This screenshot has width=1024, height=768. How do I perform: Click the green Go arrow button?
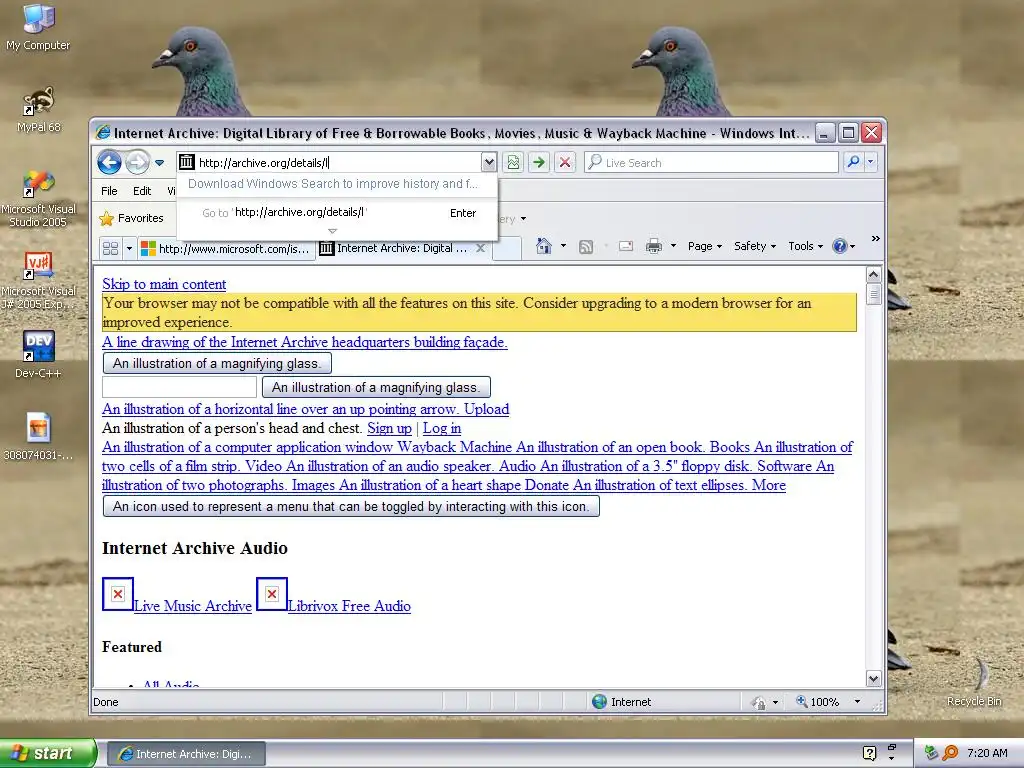539,162
